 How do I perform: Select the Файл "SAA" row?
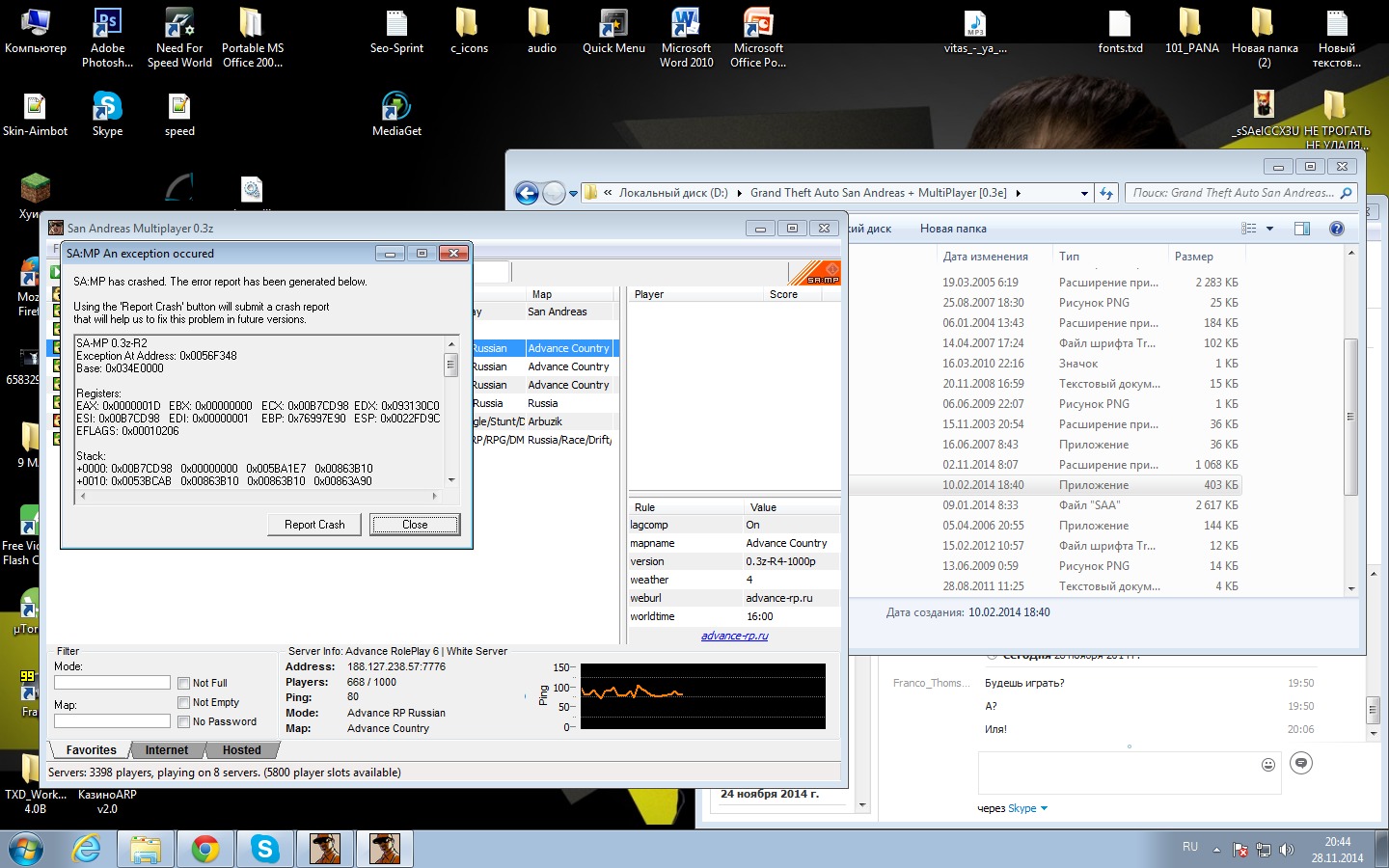point(1047,505)
